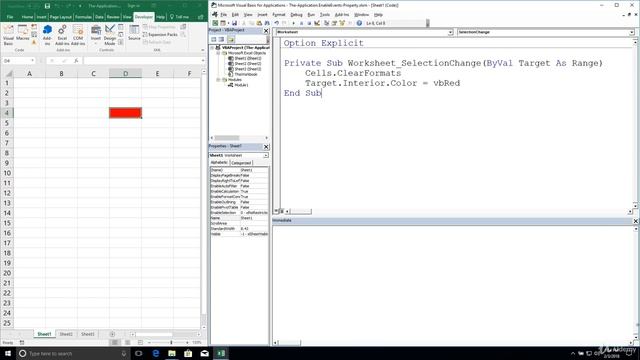This screenshot has height=360, width=640.
Task: Toggle VBA Design Mode toolbar icon
Action: 317,23
